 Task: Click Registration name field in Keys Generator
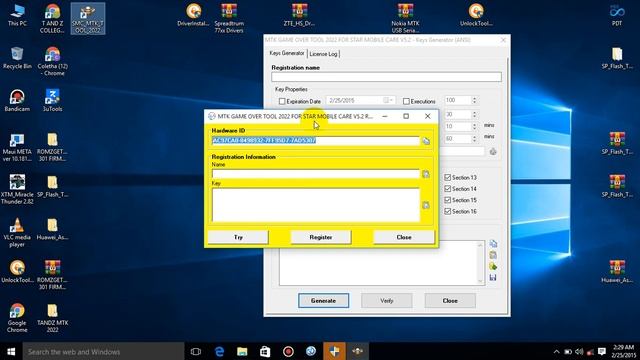pos(386,77)
